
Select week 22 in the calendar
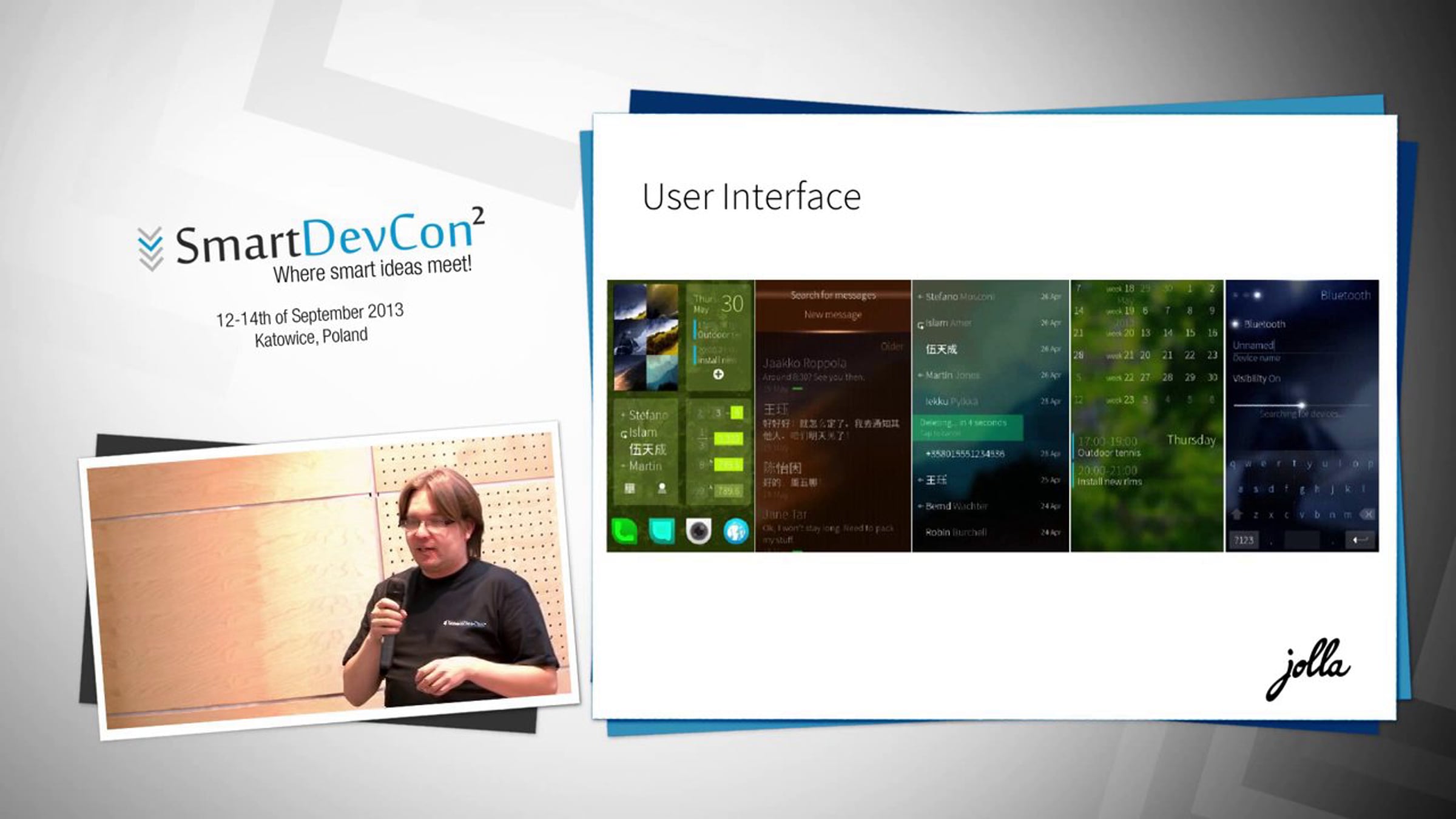[1120, 377]
